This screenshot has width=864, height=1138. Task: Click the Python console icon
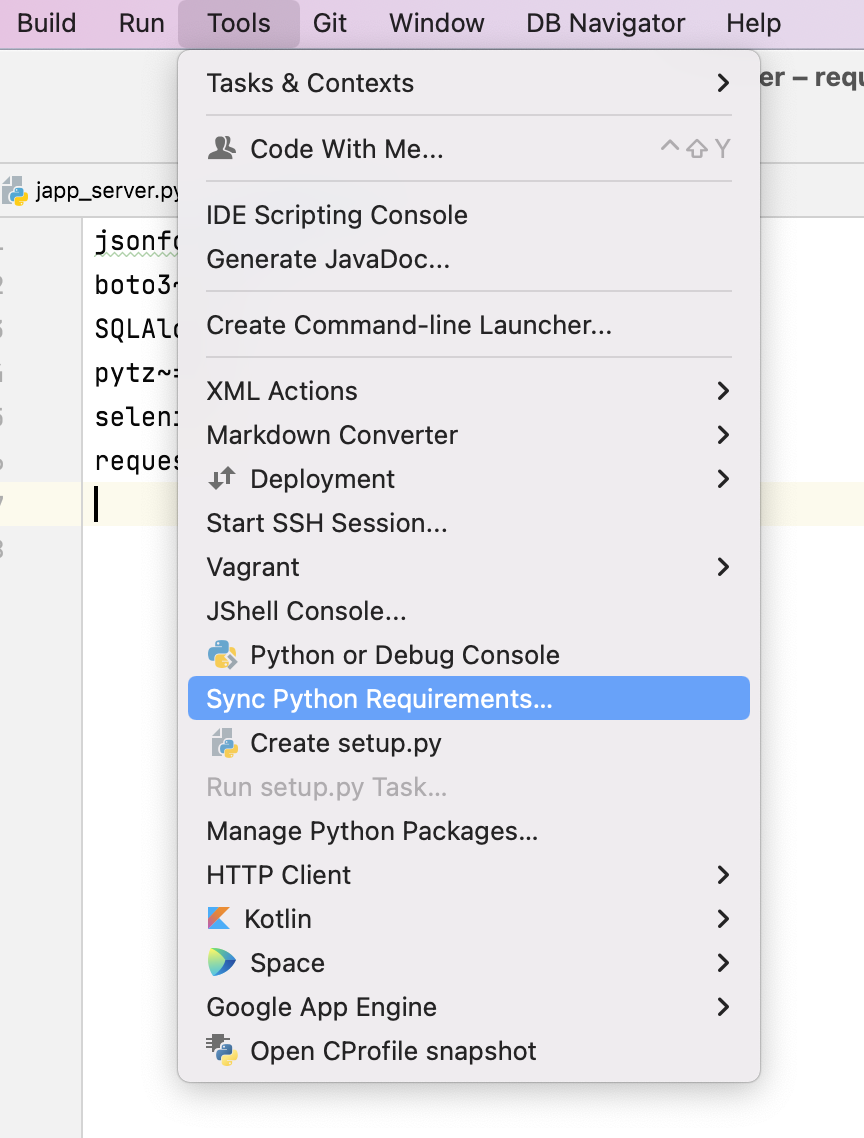221,655
